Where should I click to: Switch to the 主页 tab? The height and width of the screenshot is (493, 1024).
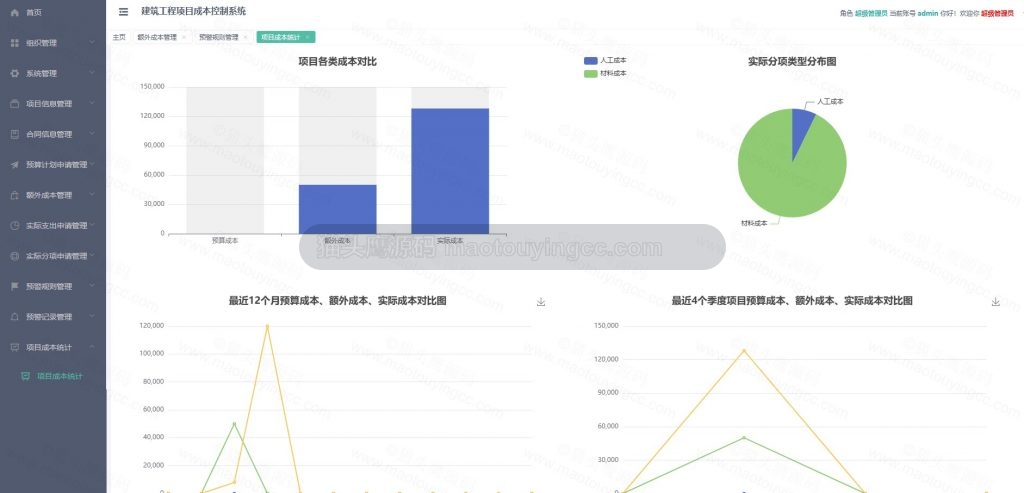[119, 37]
